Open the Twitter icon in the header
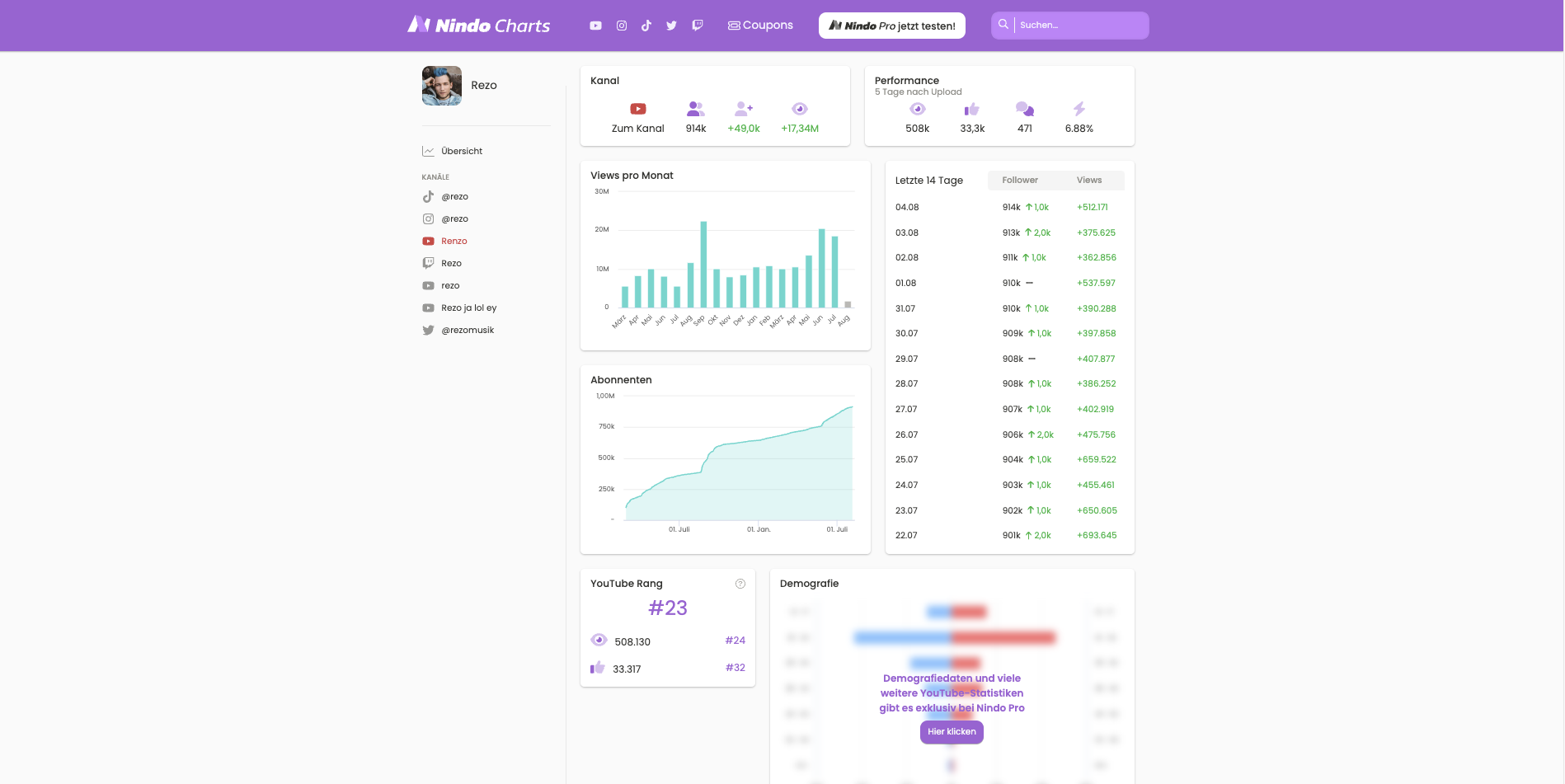Screen dimensions: 1565x784 tap(671, 26)
